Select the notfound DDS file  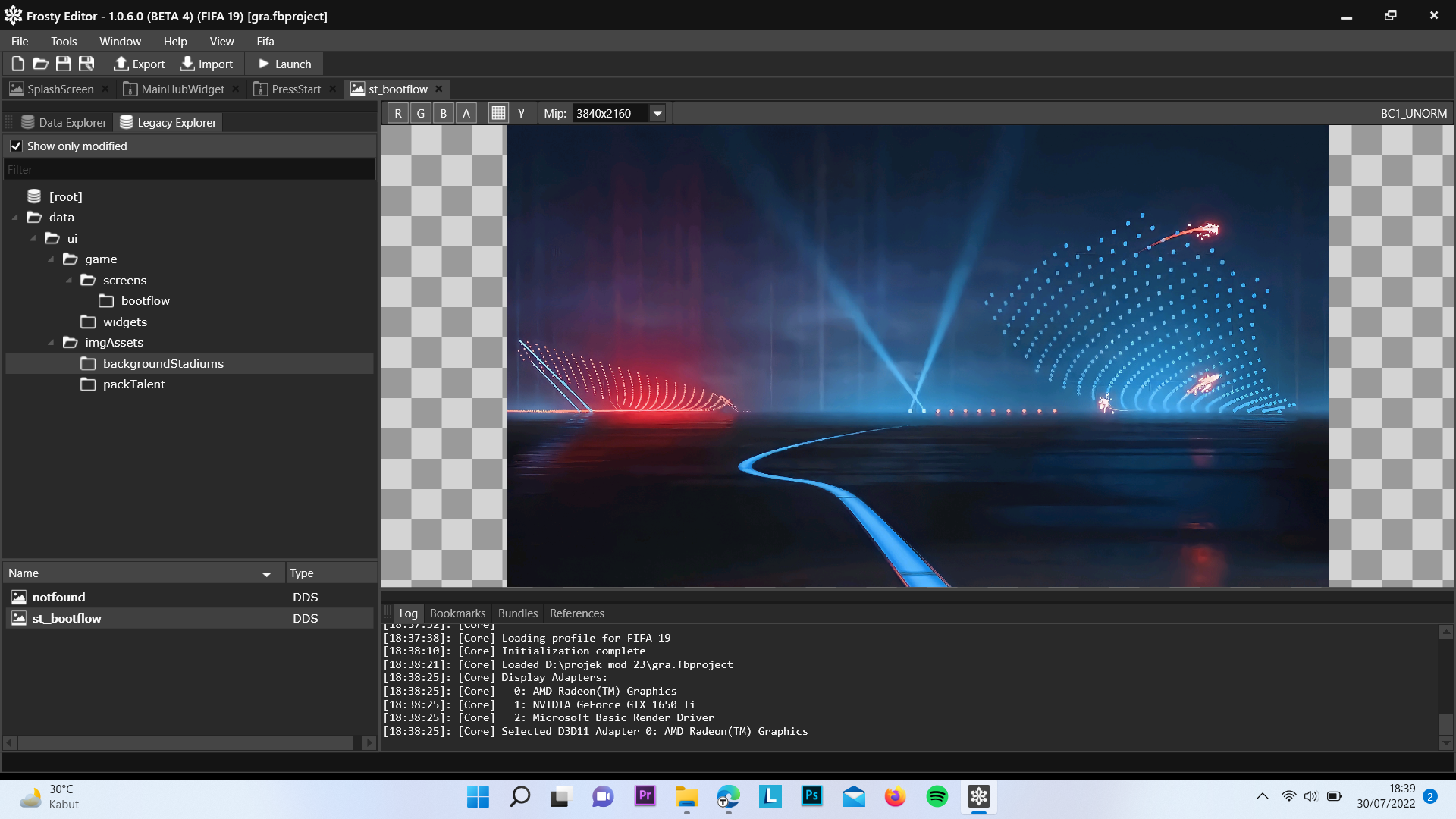coord(190,597)
